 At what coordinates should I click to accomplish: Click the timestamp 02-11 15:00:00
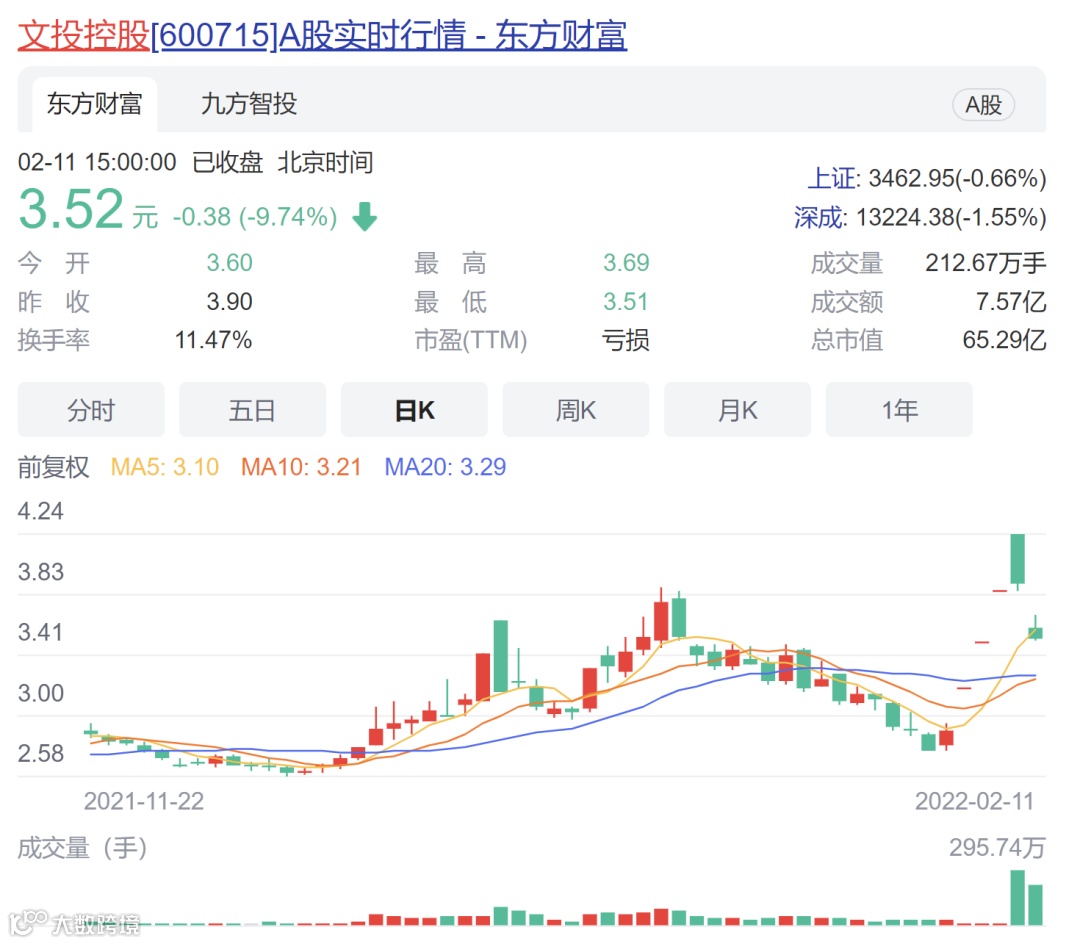pos(97,162)
